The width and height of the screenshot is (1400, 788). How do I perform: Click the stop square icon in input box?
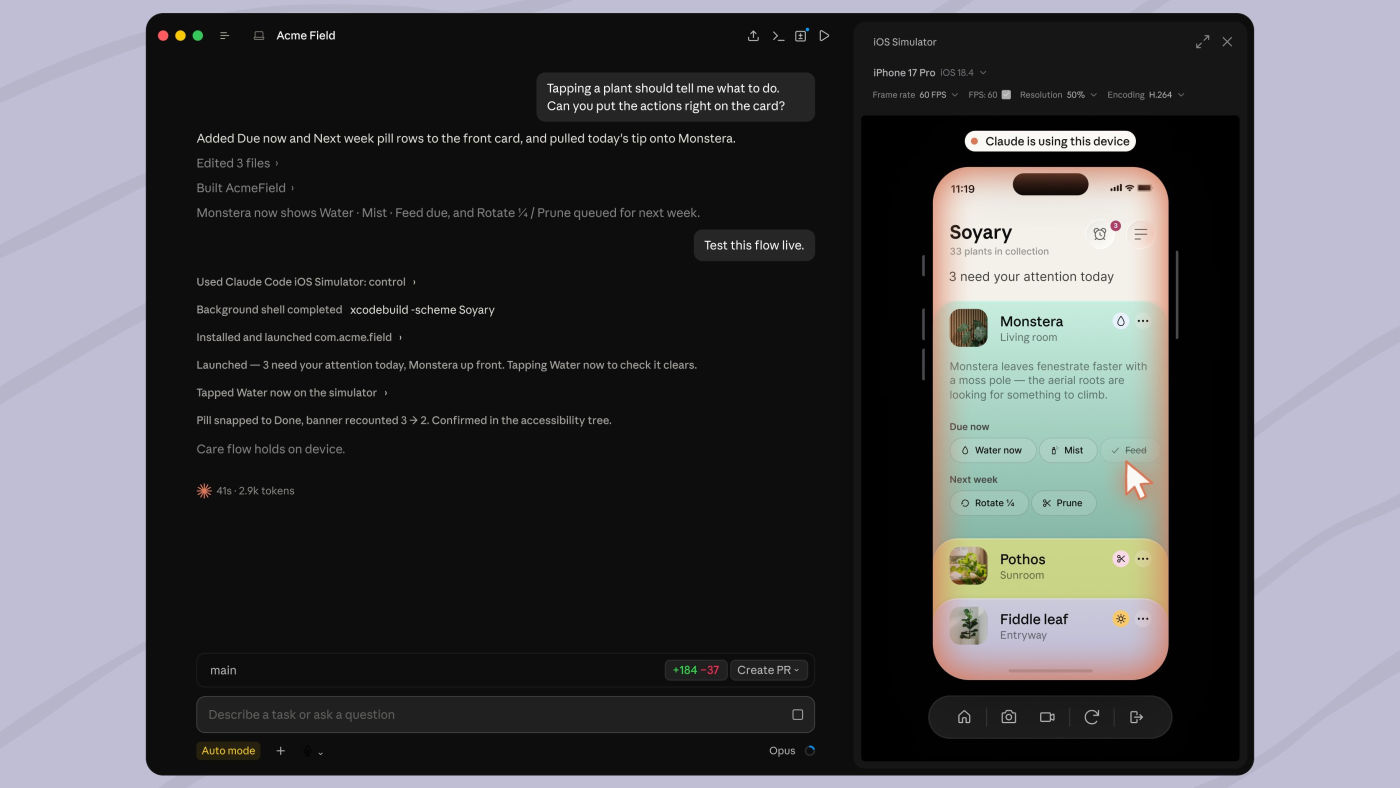point(797,715)
